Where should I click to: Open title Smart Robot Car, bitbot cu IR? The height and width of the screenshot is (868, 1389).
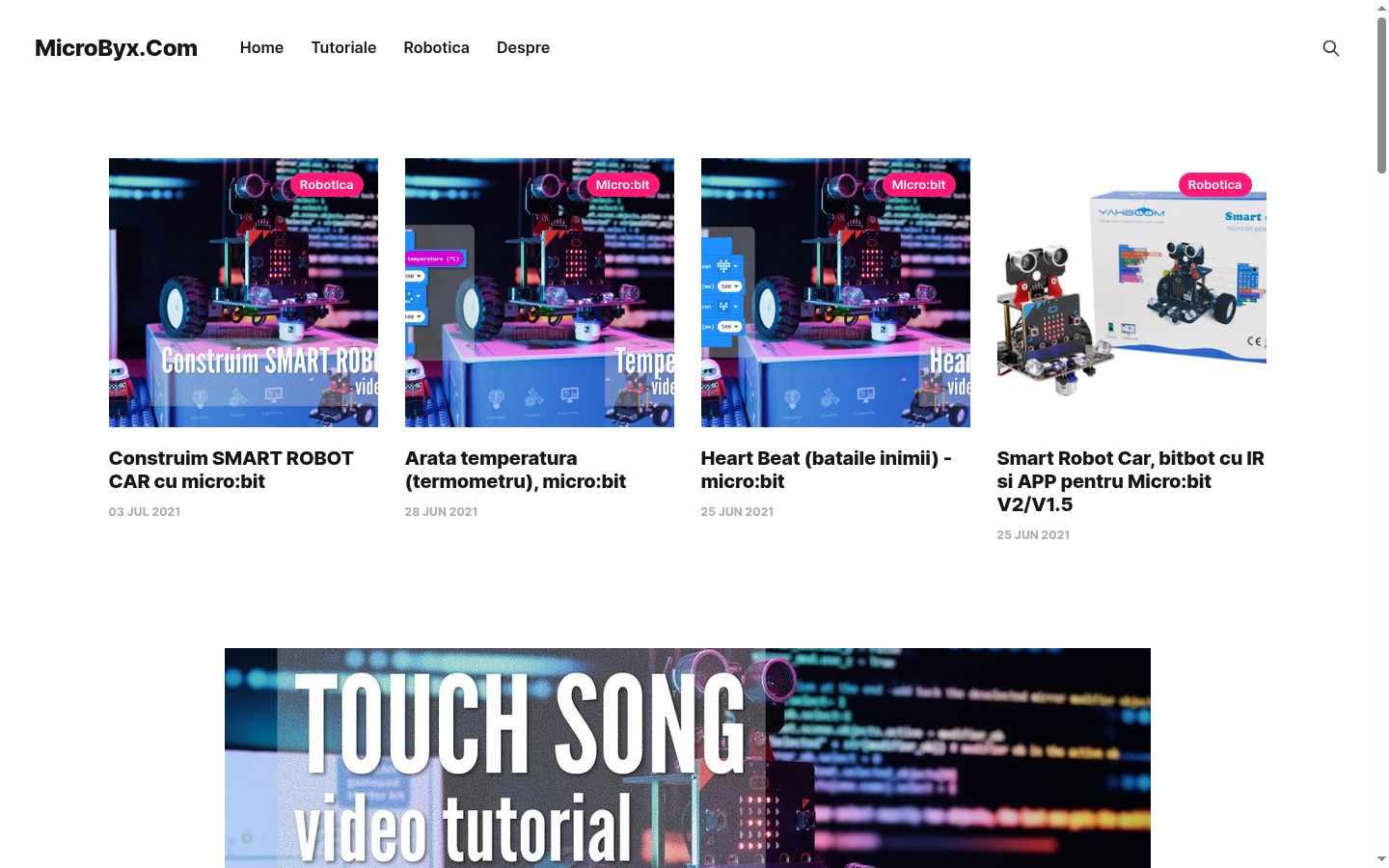point(1130,481)
